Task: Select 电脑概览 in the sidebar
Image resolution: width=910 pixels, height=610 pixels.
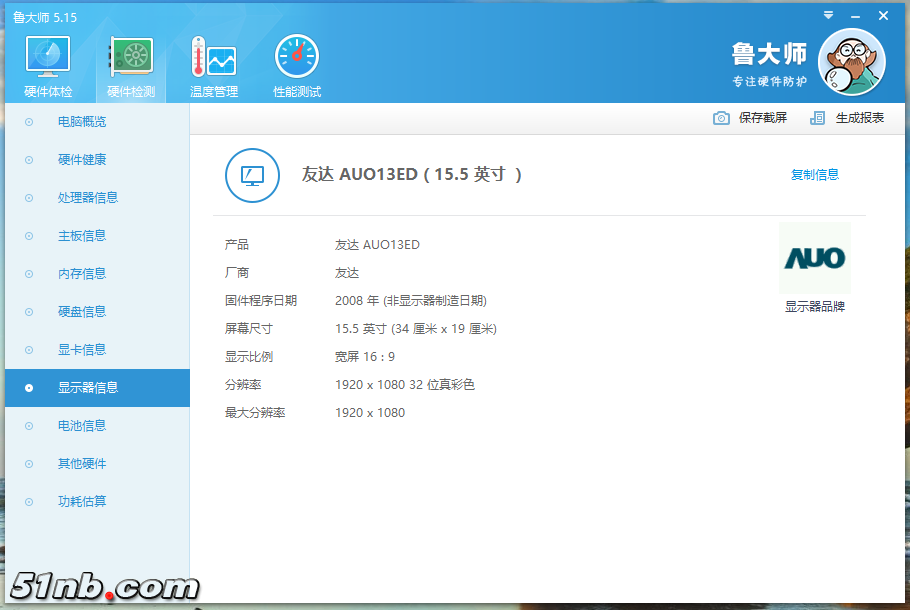Action: [82, 122]
